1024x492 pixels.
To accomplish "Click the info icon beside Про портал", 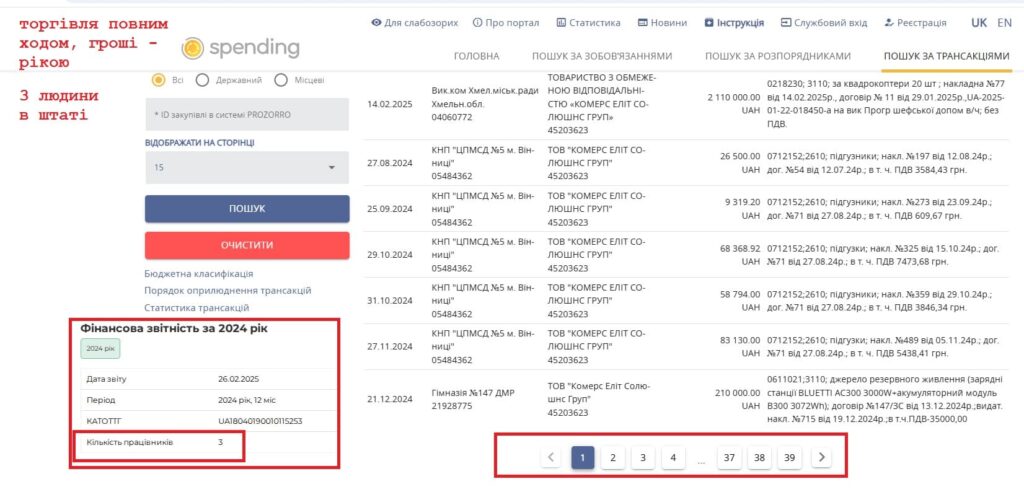I will (477, 23).
